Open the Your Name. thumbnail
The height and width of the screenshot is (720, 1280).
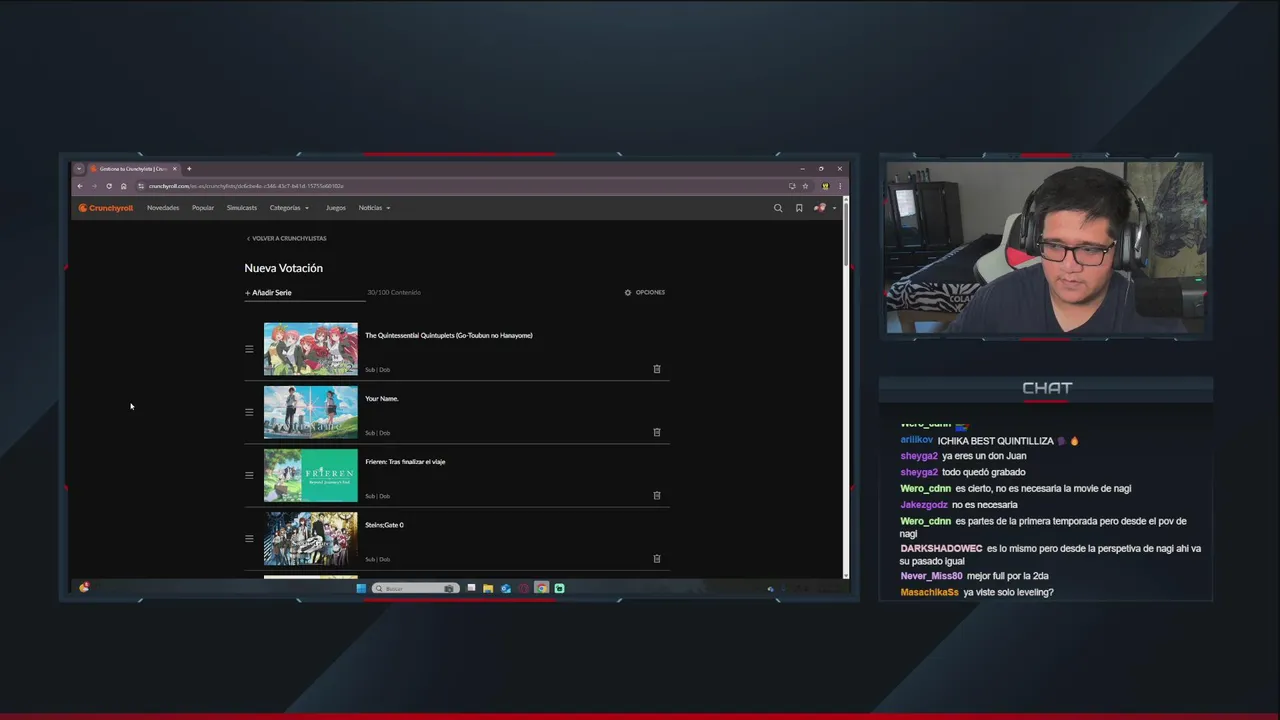coord(310,412)
